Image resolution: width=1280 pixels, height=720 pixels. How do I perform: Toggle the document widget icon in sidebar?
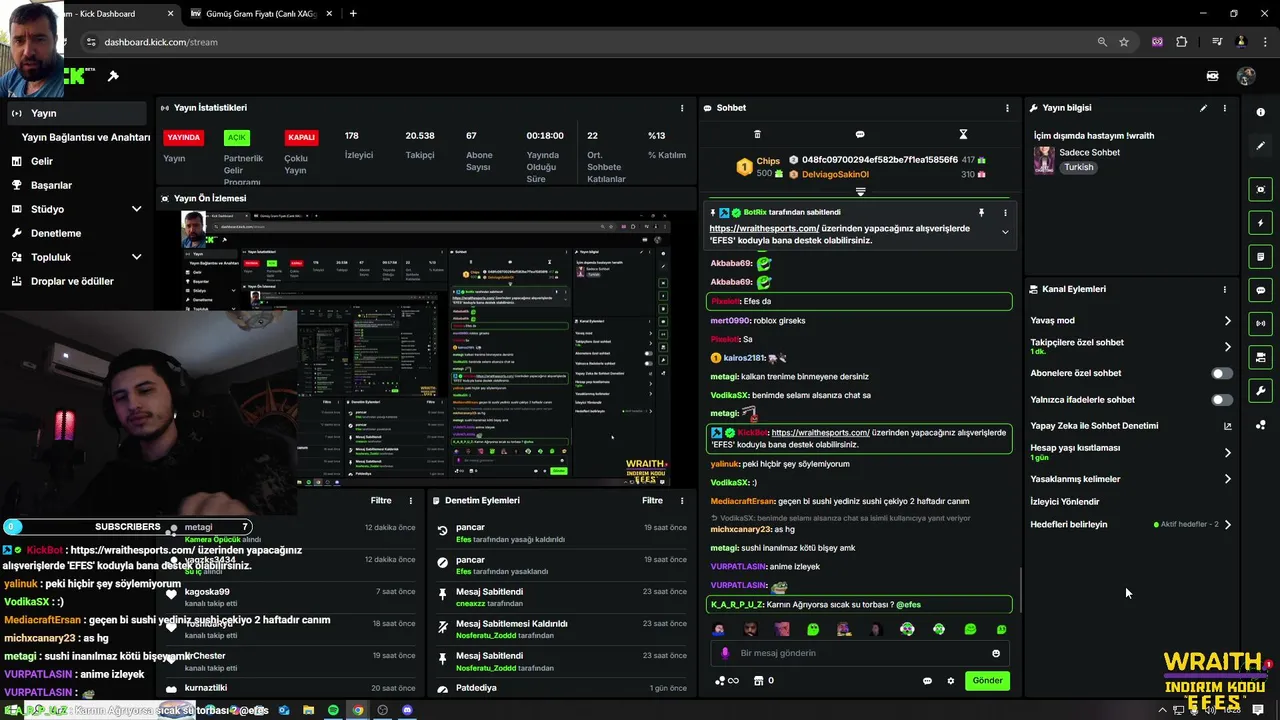tap(1261, 257)
